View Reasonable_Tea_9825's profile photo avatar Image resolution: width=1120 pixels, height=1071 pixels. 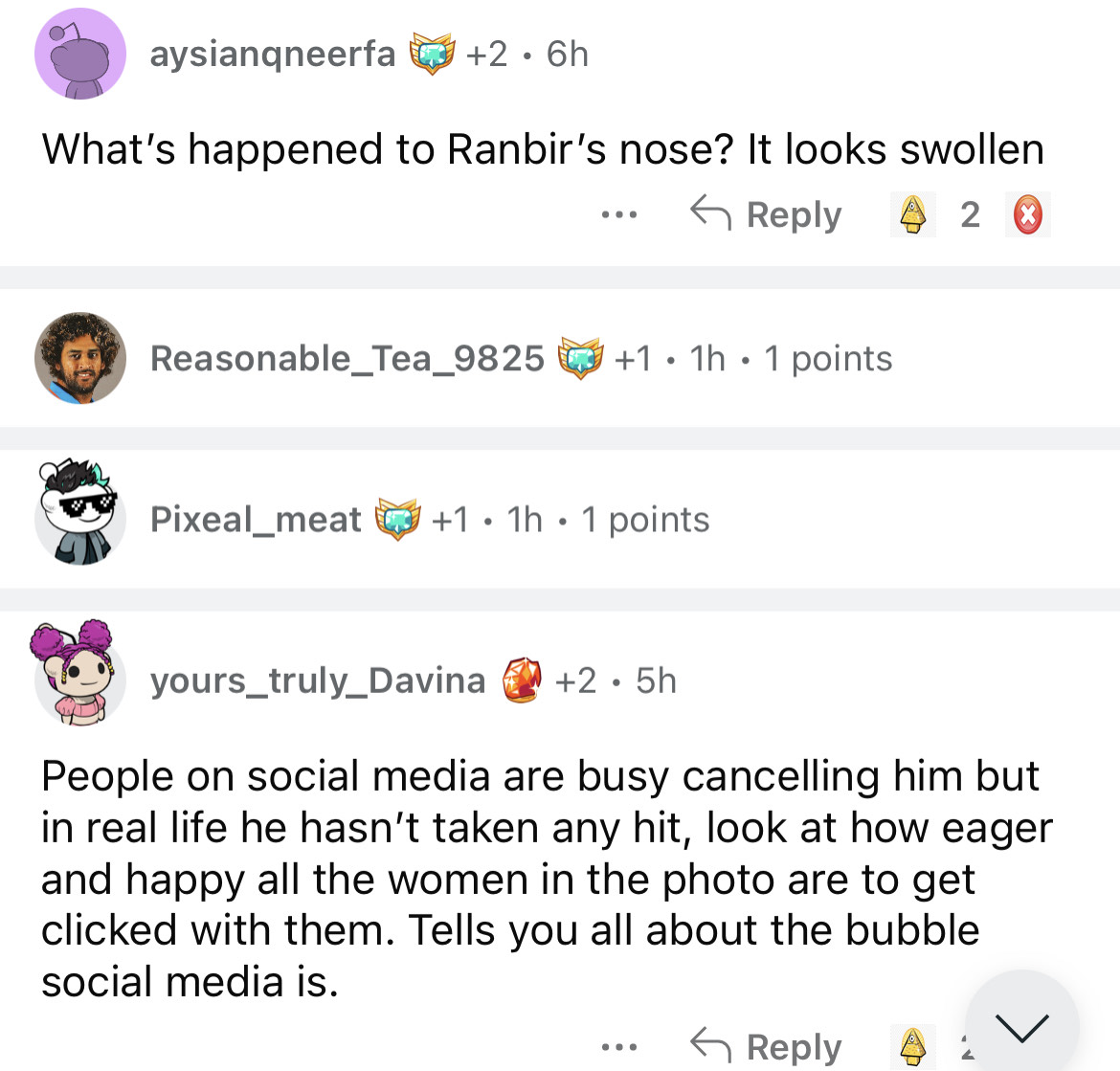(80, 358)
